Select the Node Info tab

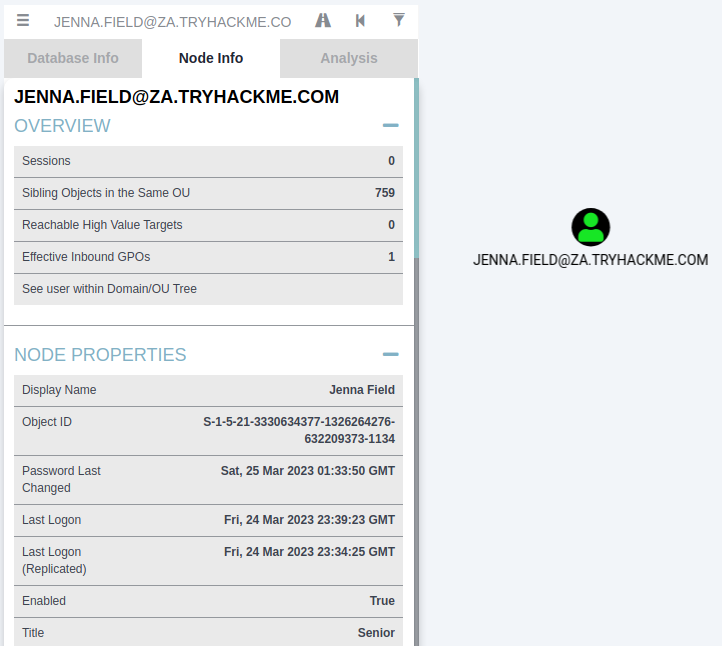coord(211,58)
